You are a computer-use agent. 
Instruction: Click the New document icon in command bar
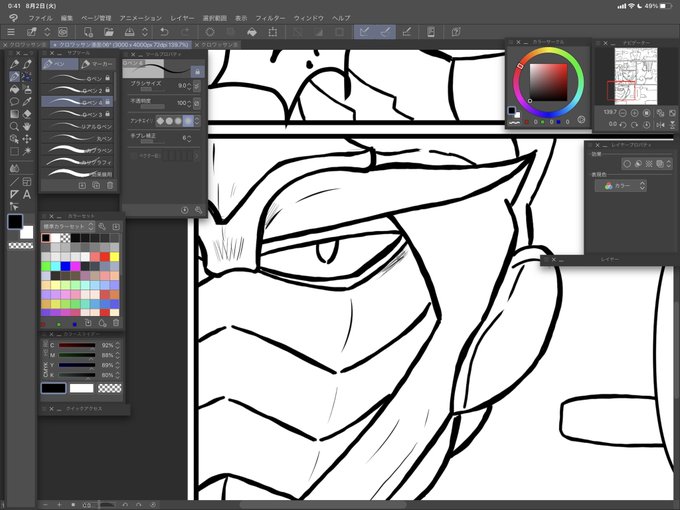point(88,32)
